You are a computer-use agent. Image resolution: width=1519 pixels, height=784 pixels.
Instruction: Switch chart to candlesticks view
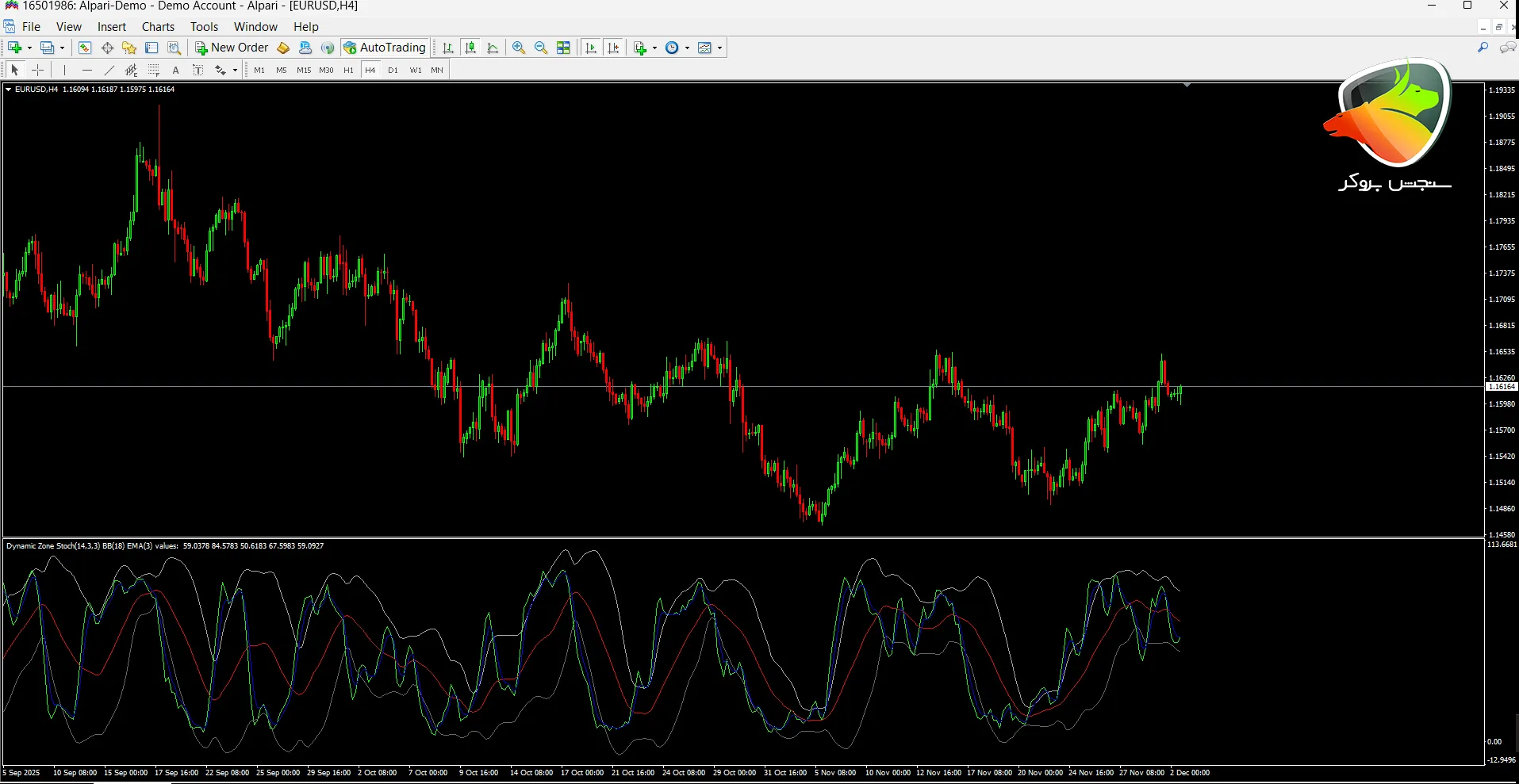470,48
